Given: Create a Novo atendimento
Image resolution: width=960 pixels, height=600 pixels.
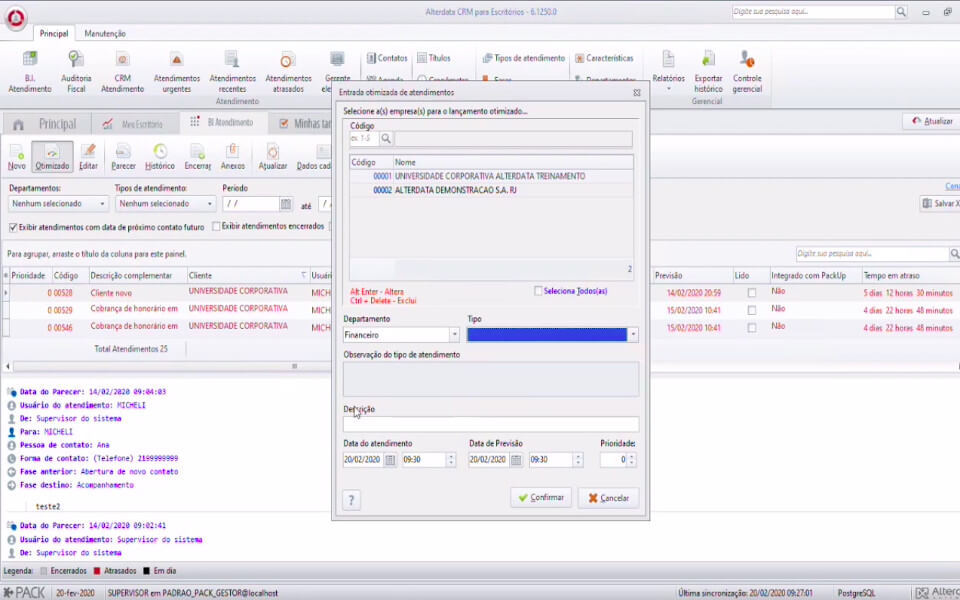Looking at the screenshot, I should [17, 157].
